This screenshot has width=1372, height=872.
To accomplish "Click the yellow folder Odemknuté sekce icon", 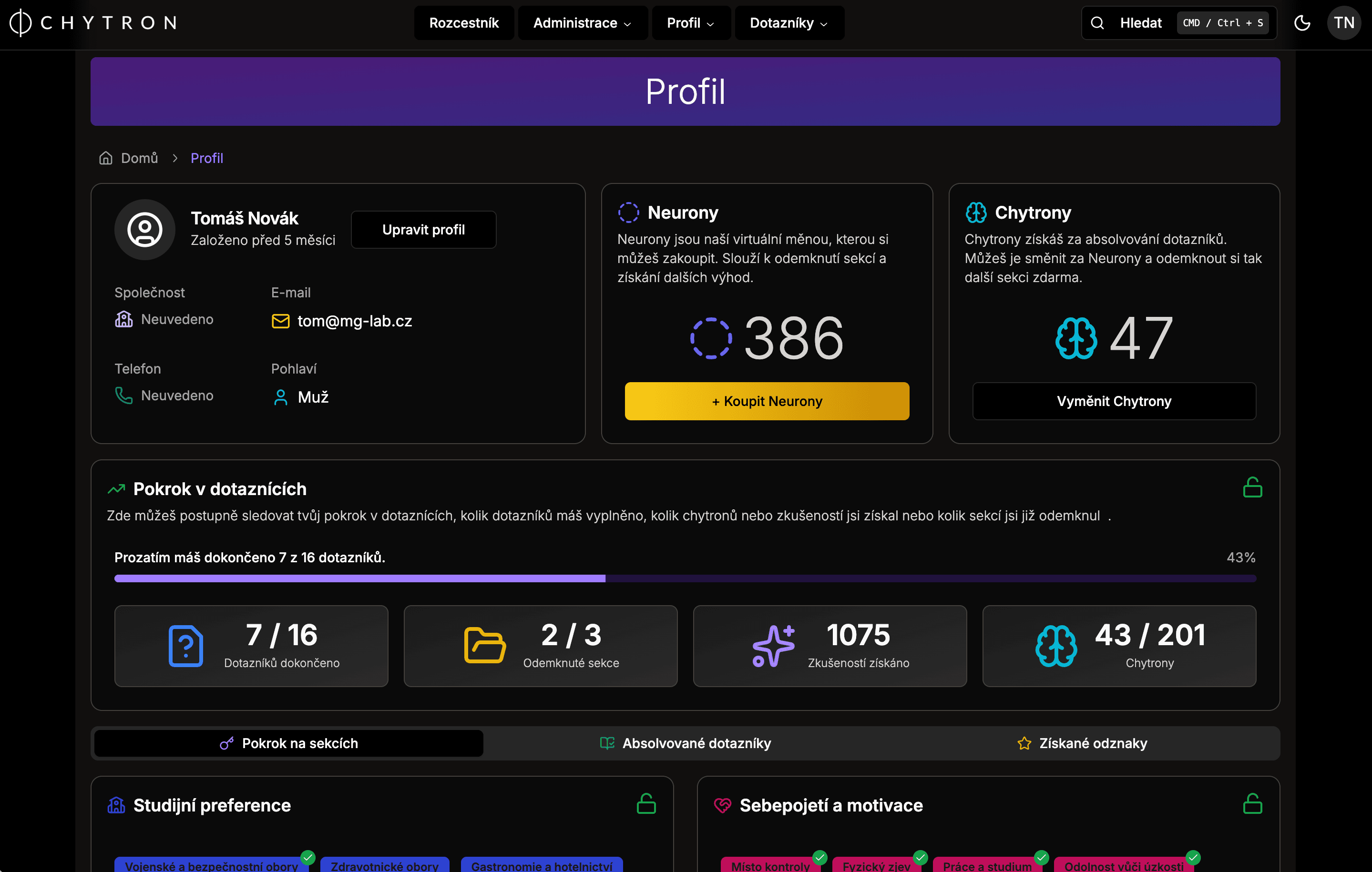I will pyautogui.click(x=485, y=645).
